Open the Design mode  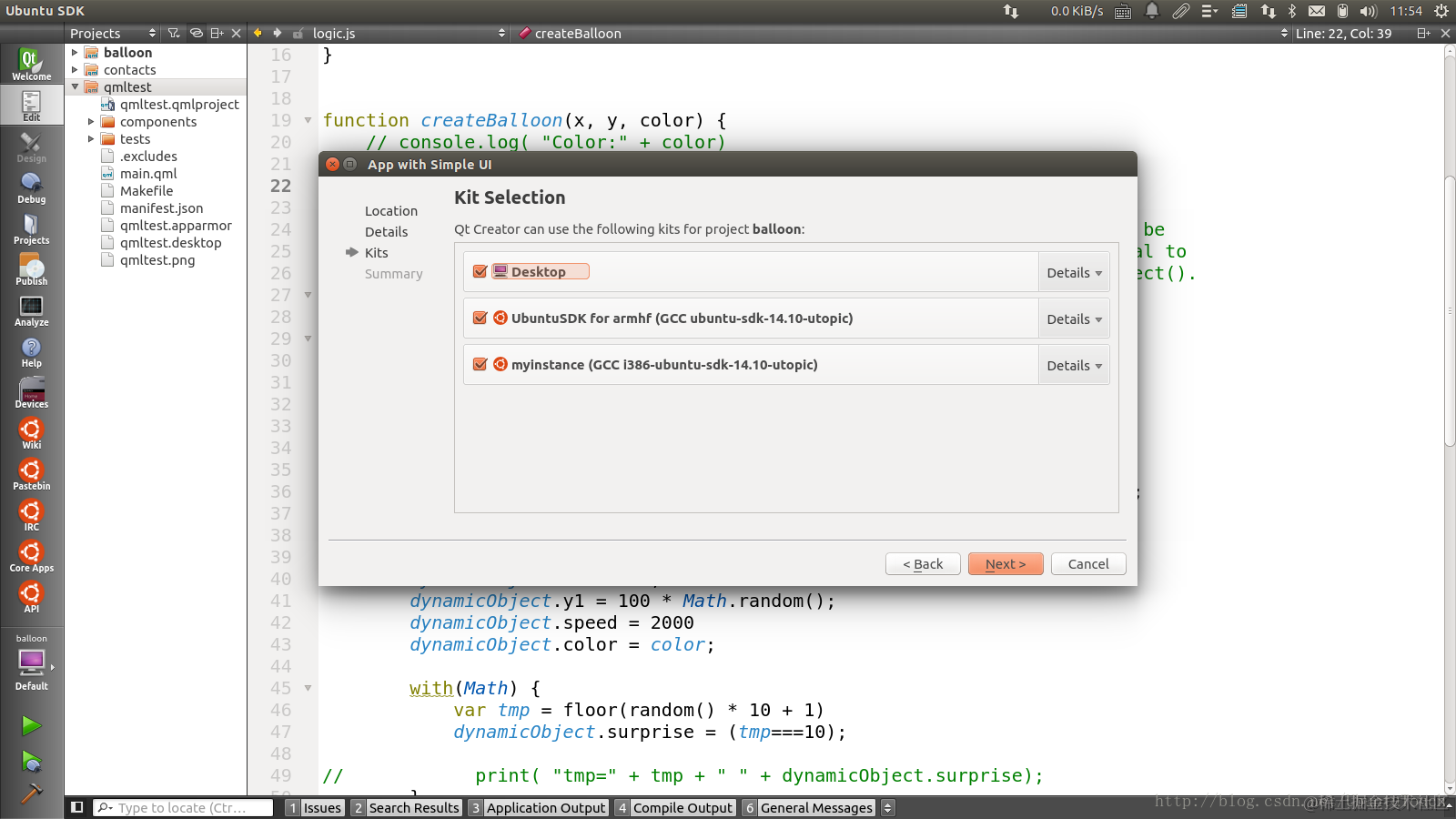click(x=32, y=147)
